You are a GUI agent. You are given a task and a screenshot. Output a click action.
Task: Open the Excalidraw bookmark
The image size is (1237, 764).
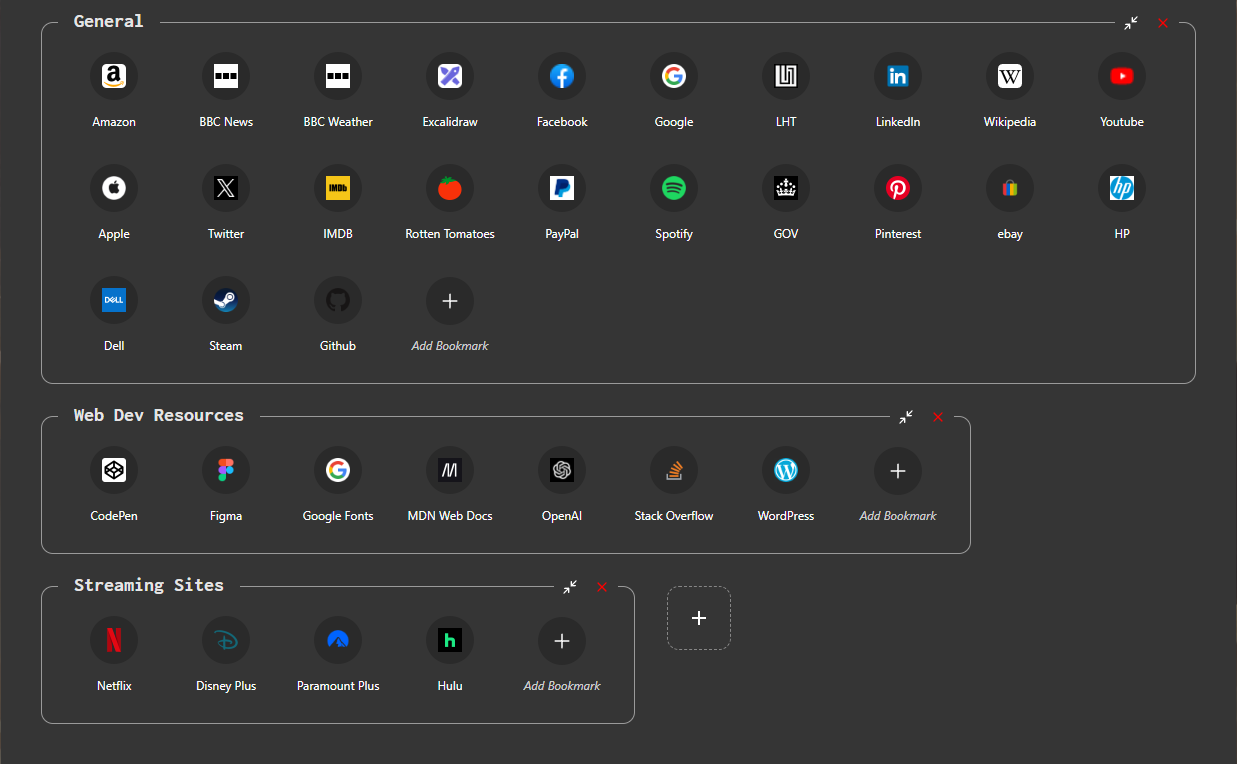click(x=450, y=75)
